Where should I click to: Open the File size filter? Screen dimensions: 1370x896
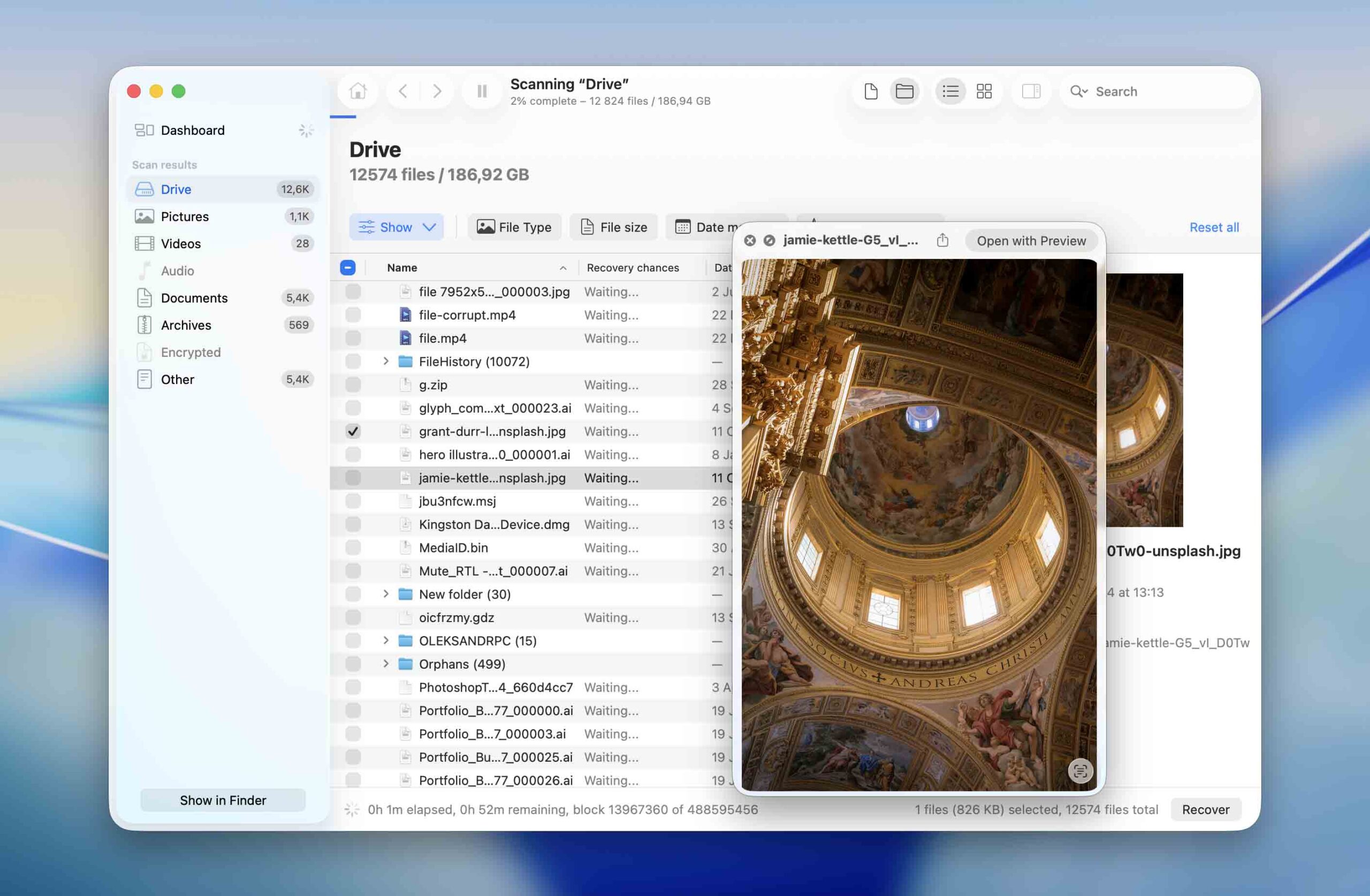[x=614, y=227]
